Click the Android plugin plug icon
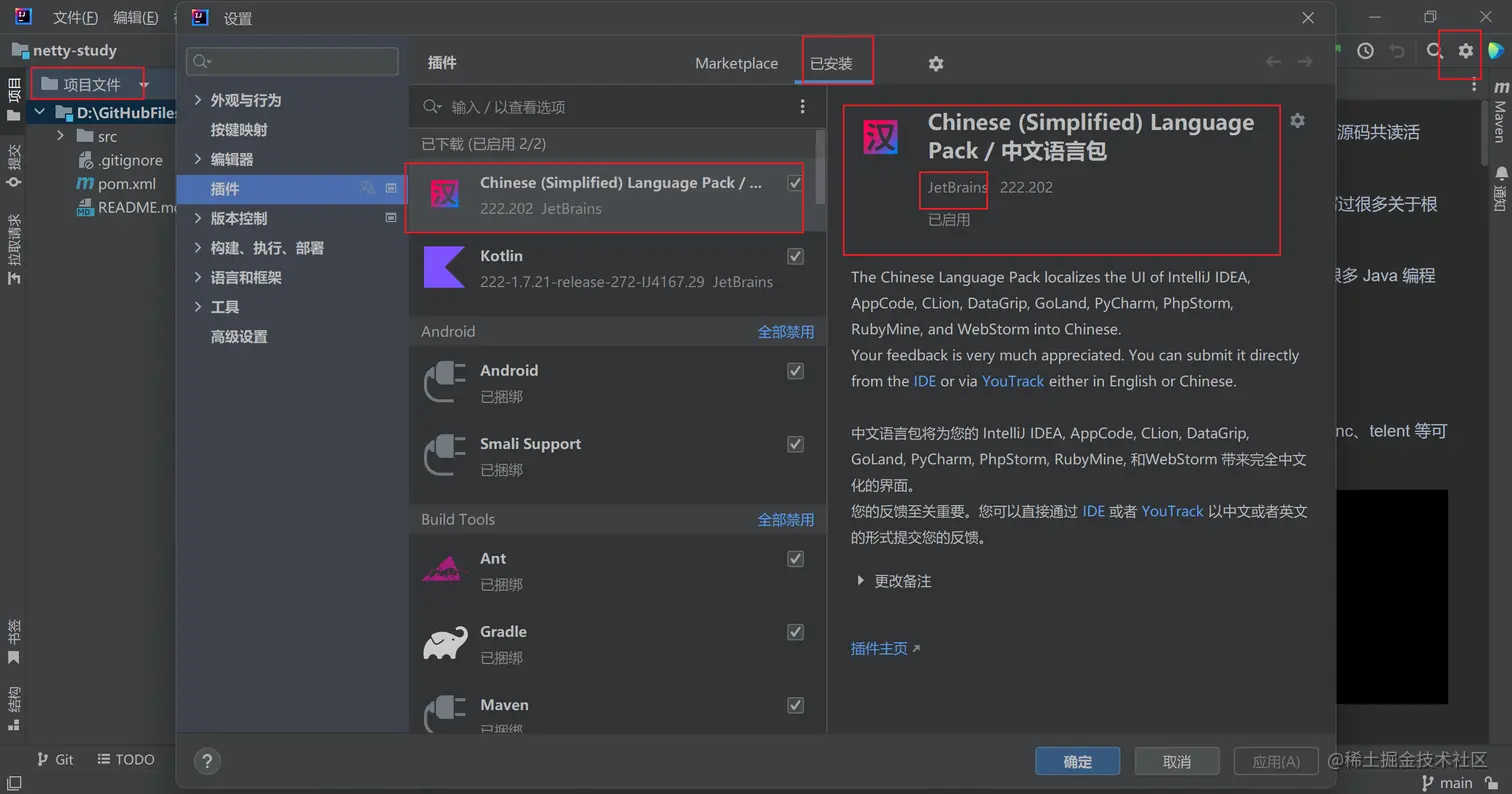1512x794 pixels. pos(444,382)
